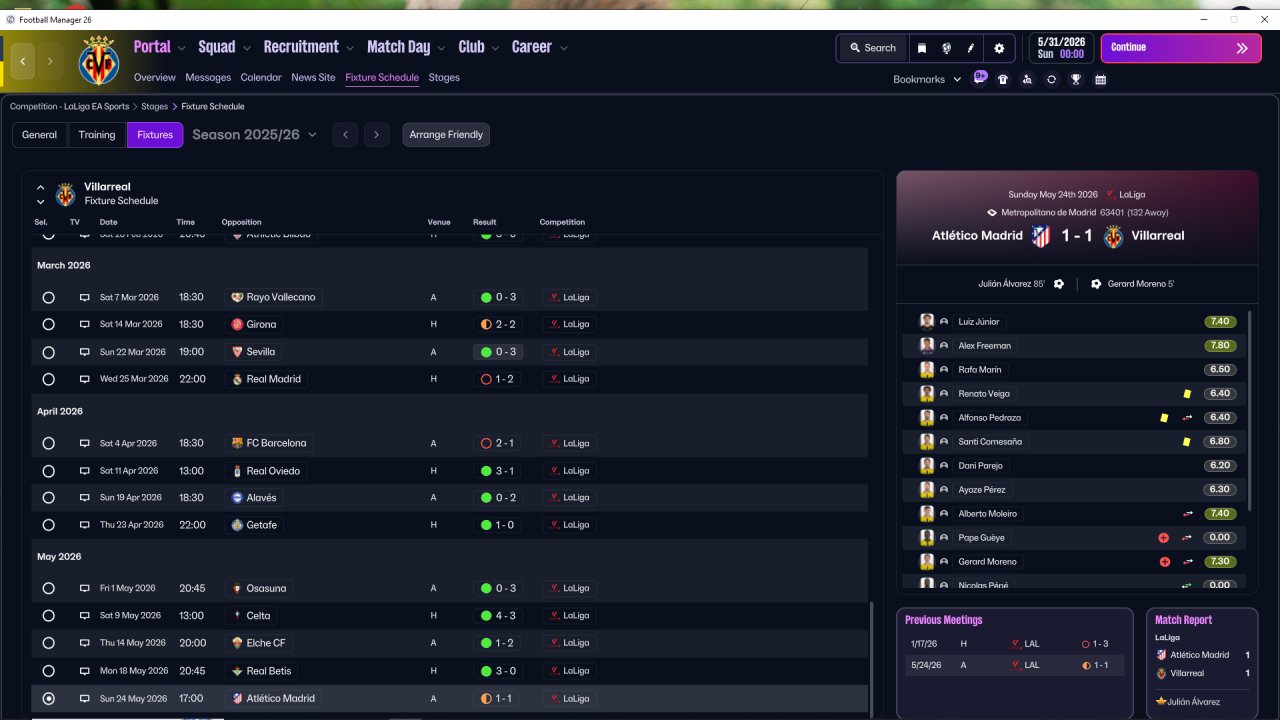Click the red injury icon for Gerard Moreno
The width and height of the screenshot is (1280, 720).
click(1164, 562)
